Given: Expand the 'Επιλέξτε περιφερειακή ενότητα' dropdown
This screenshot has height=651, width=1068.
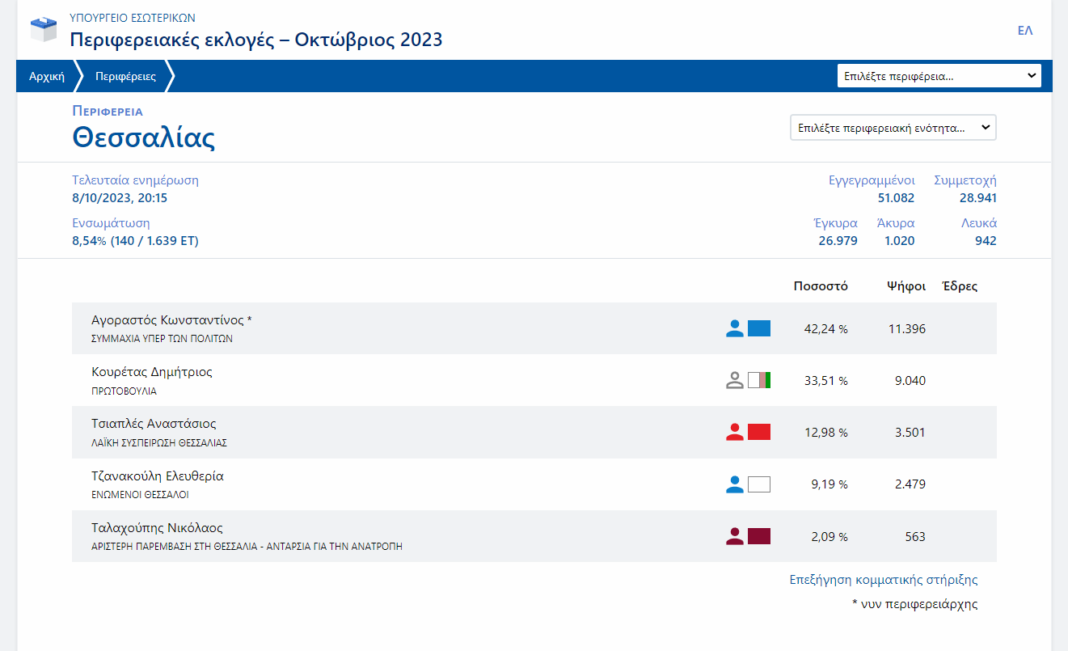Looking at the screenshot, I should (x=892, y=128).
